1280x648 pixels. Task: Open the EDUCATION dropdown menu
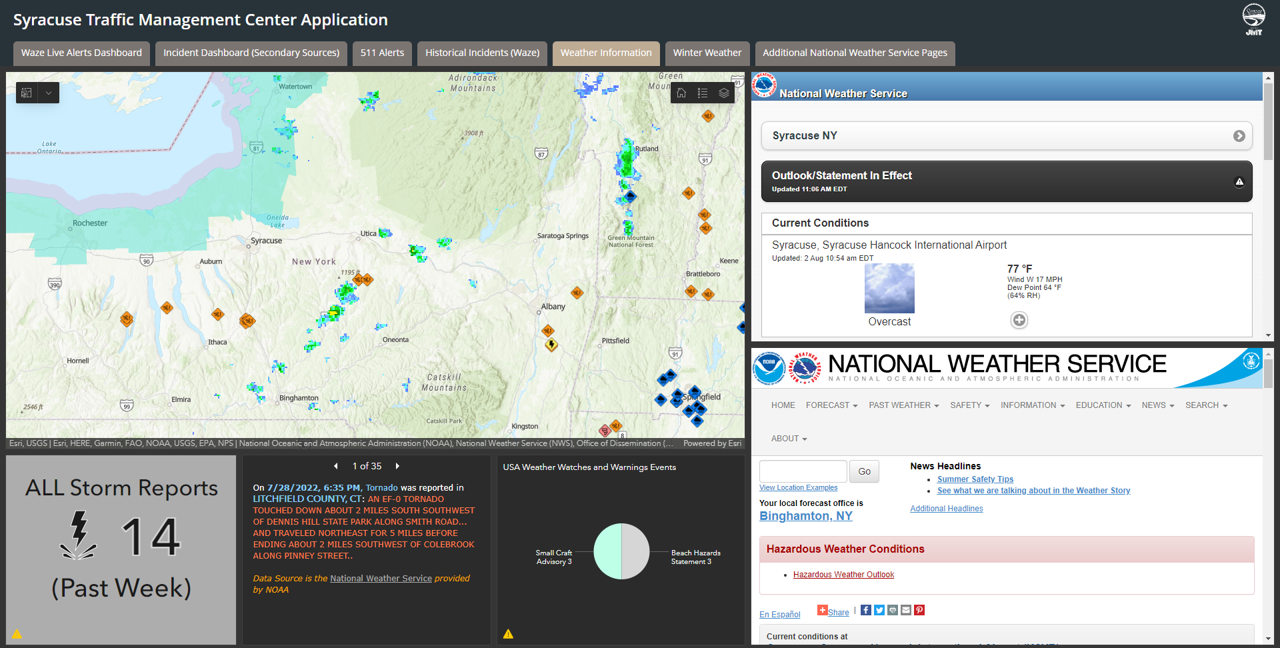click(1103, 405)
